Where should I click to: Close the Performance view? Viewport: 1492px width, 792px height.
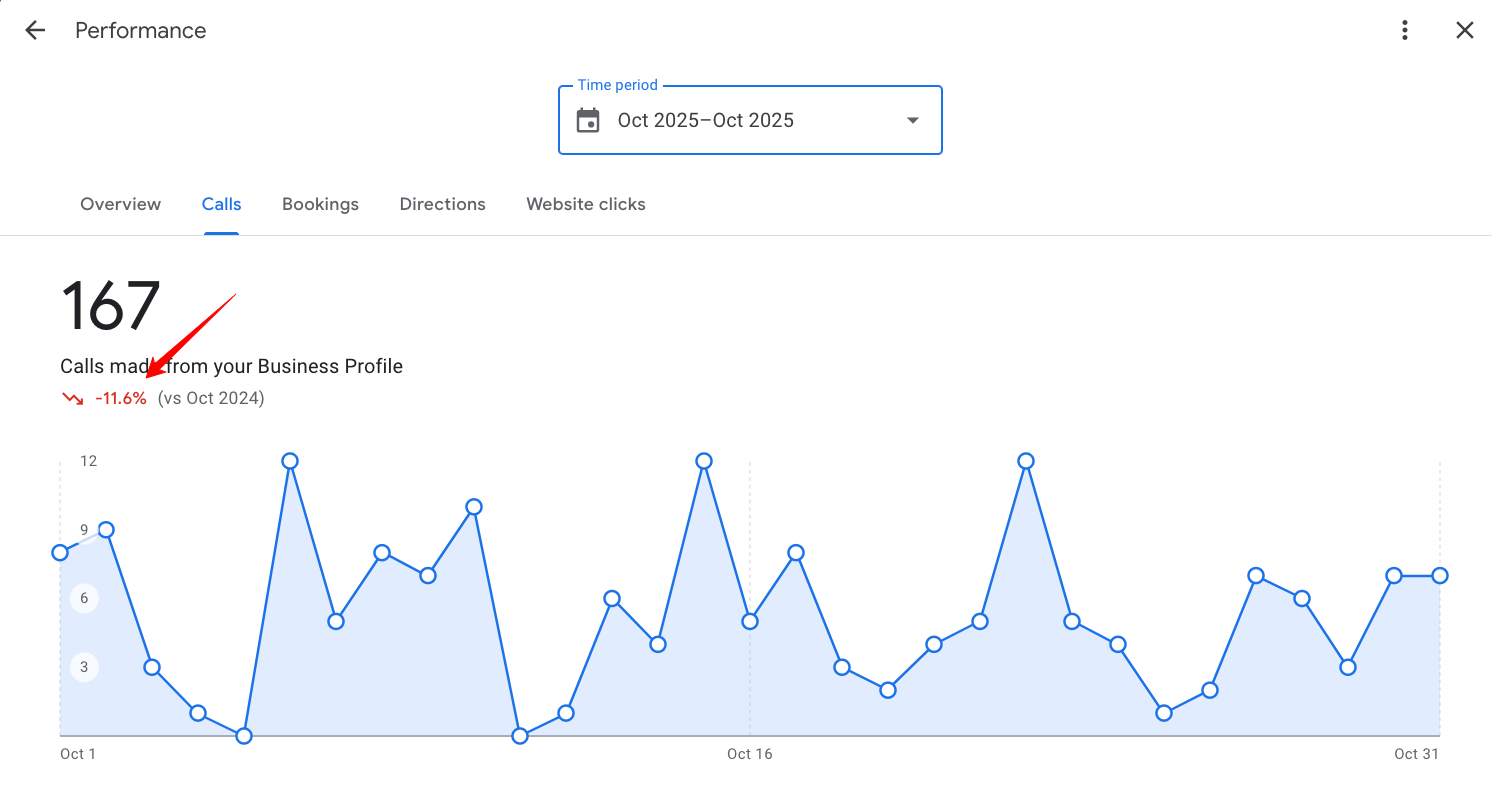point(1464,30)
